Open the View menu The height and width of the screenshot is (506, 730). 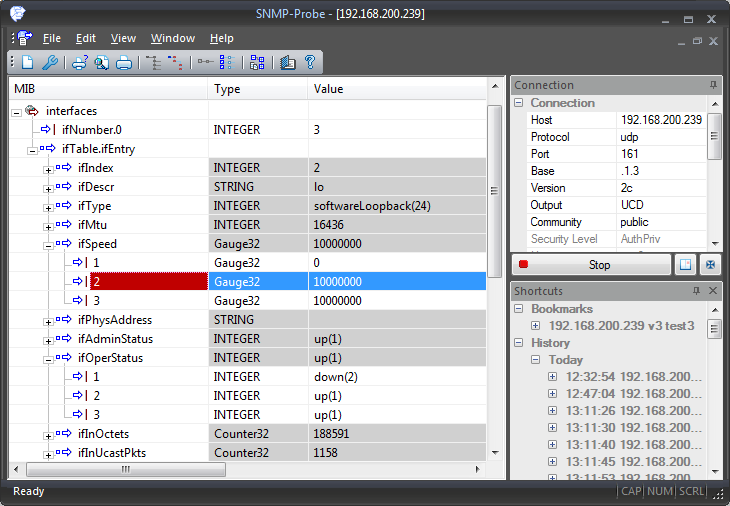[x=123, y=38]
